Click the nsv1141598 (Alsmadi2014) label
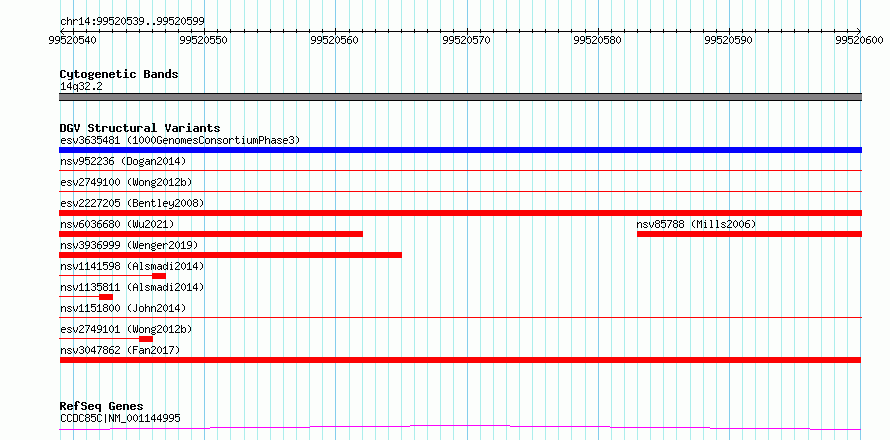Image resolution: width=890 pixels, height=440 pixels. click(x=132, y=266)
